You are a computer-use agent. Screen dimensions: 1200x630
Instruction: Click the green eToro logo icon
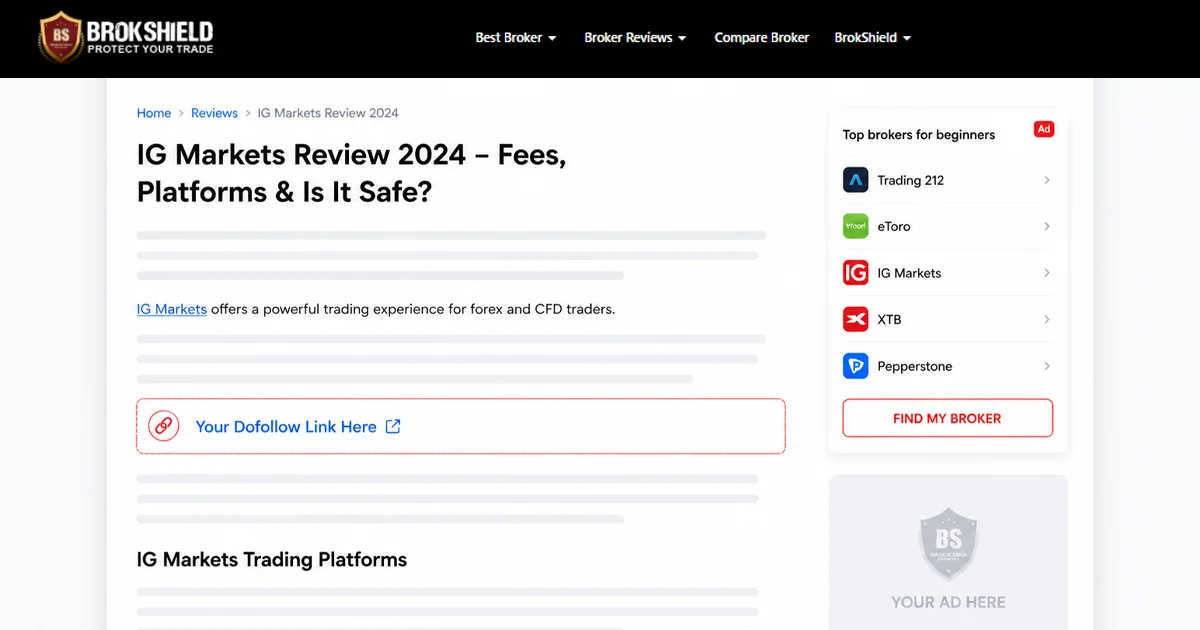tap(855, 226)
